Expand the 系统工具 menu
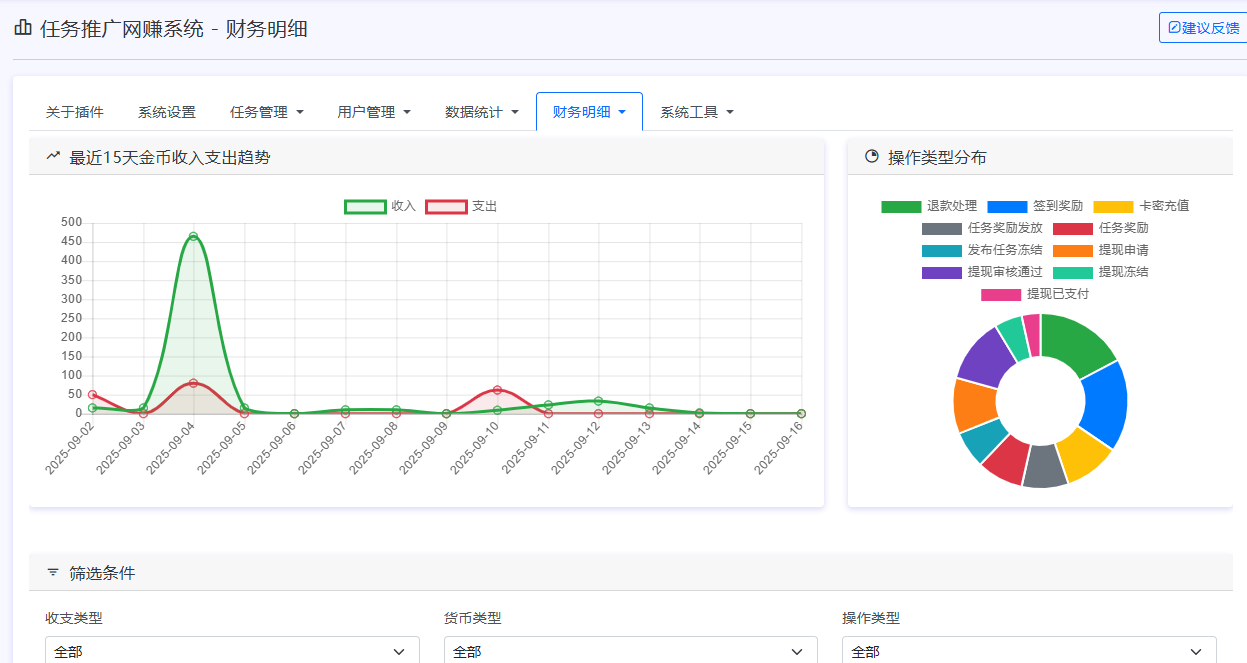The image size is (1247, 663). pyautogui.click(x=695, y=112)
